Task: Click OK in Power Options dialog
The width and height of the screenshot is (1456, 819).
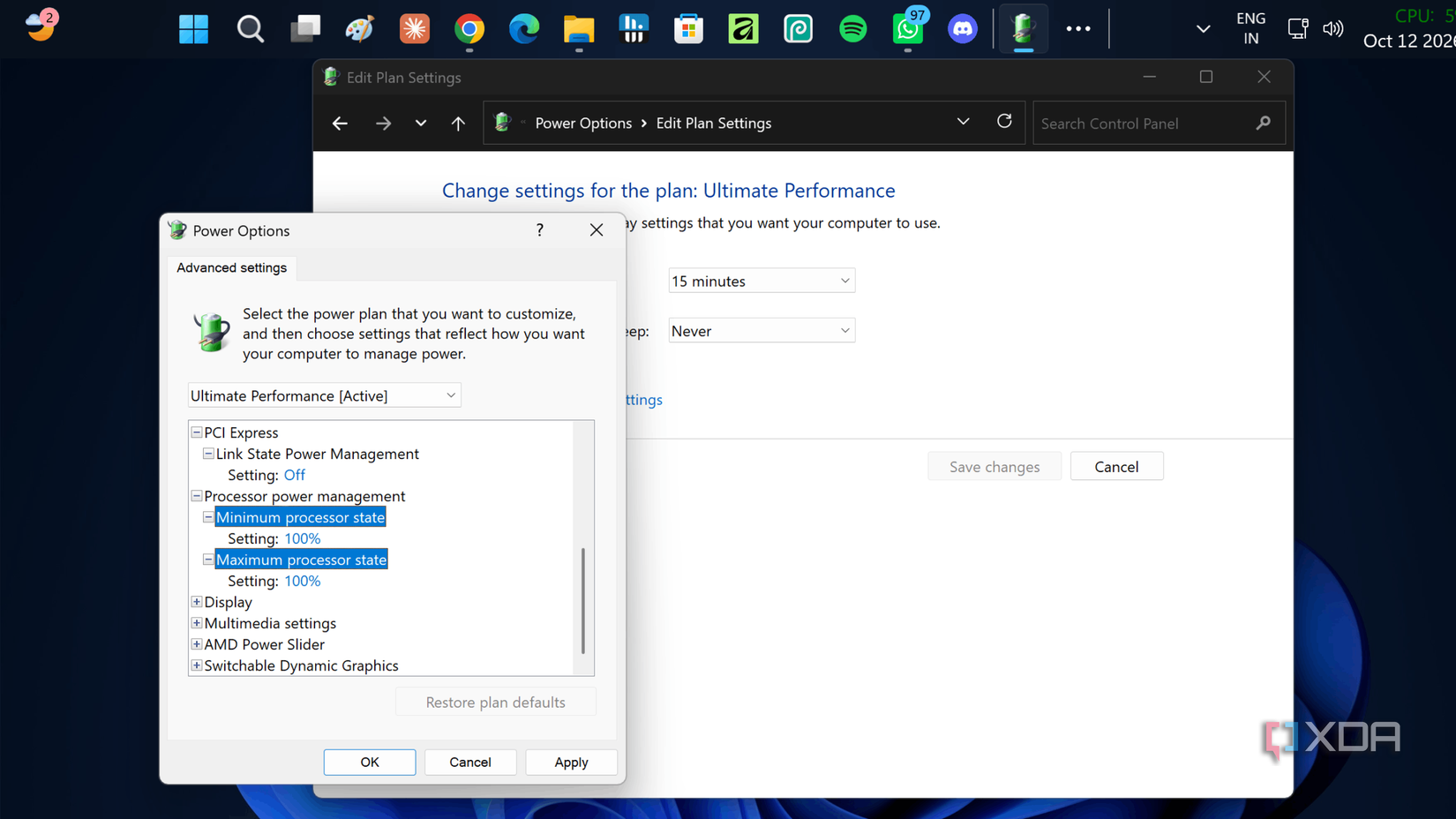Action: coord(370,762)
